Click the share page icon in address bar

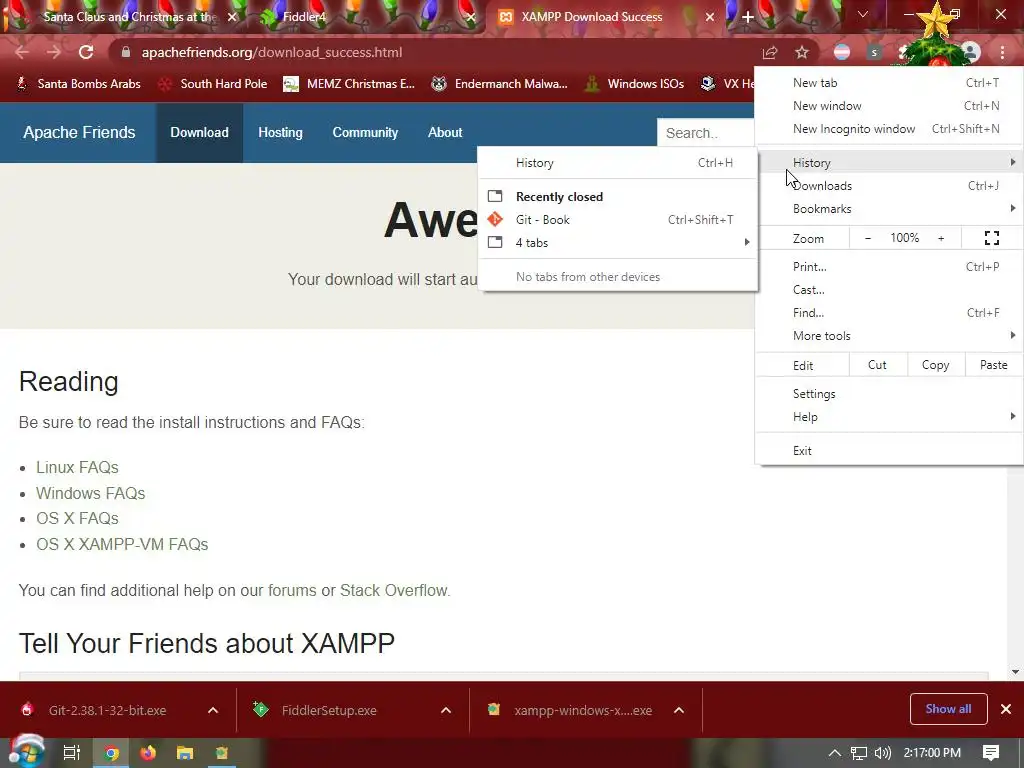(770, 52)
